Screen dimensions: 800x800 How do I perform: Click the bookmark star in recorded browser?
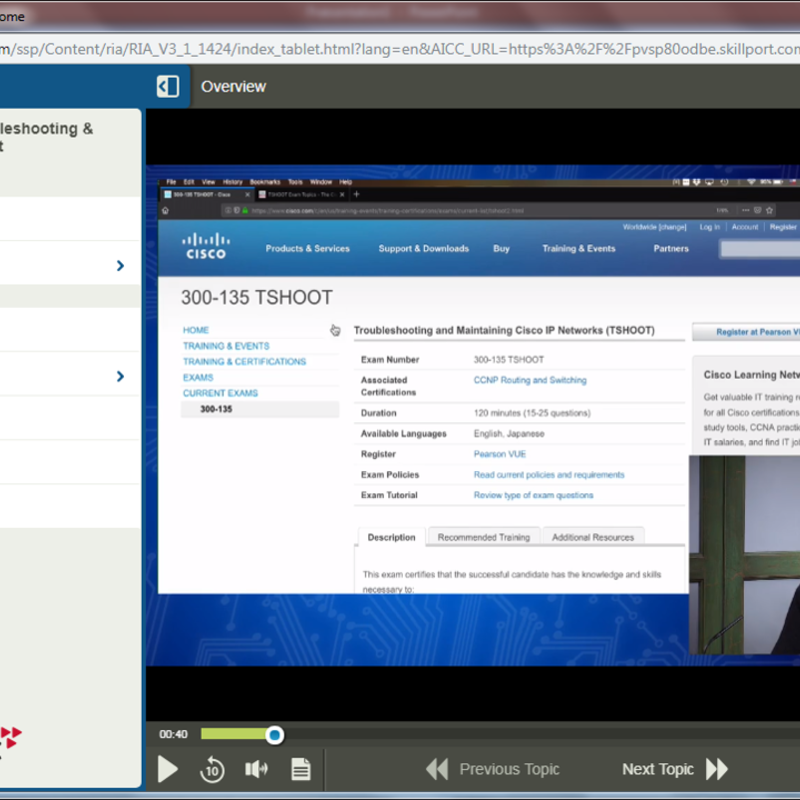[x=769, y=210]
